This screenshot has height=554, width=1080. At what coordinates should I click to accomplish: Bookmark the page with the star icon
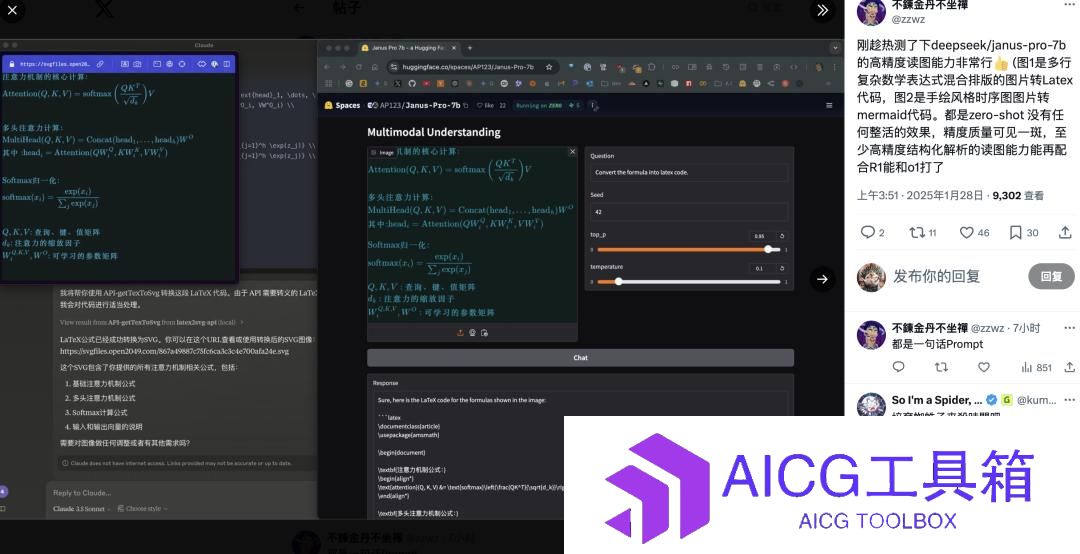coord(549,67)
